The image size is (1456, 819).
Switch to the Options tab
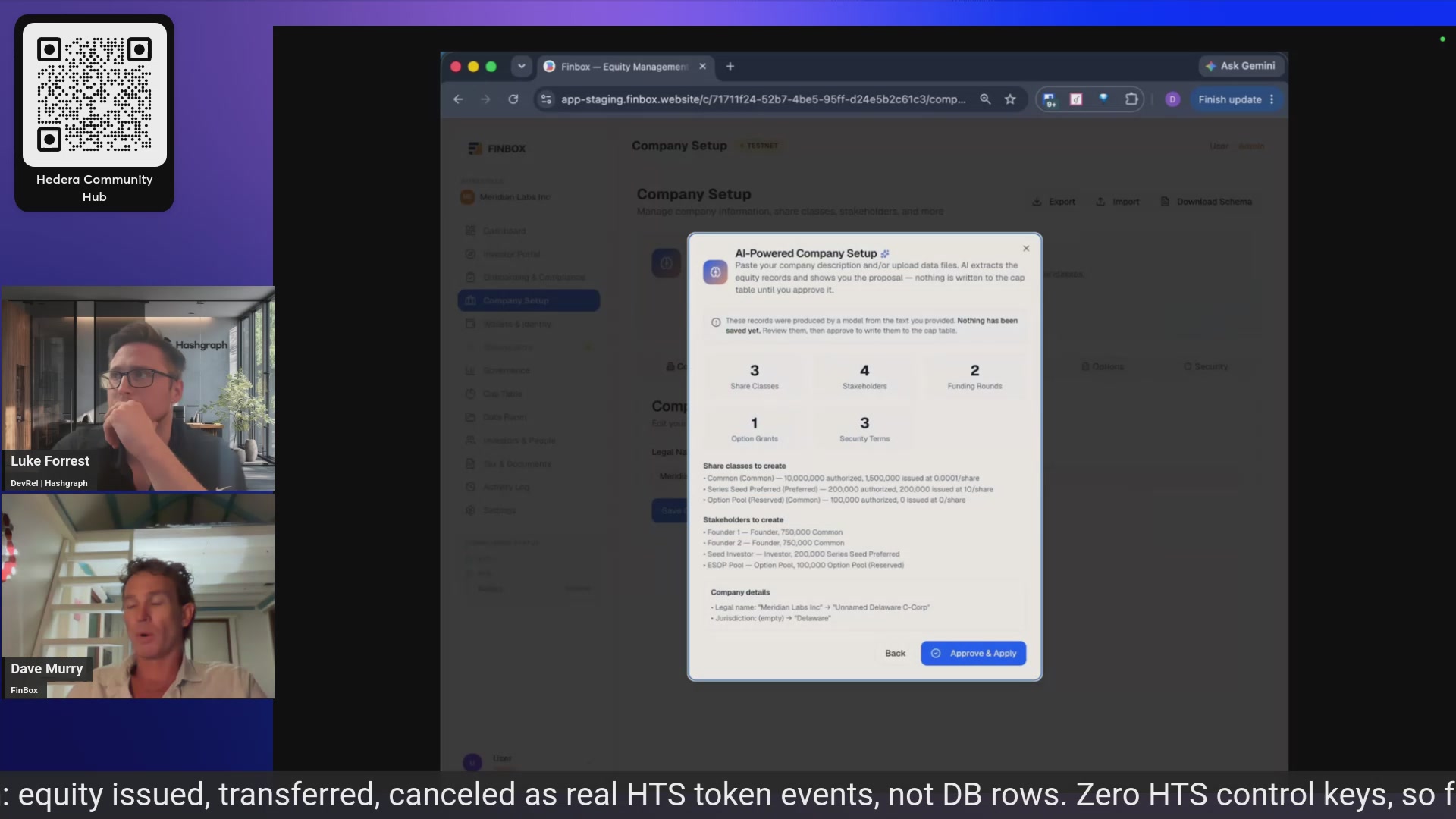(1103, 367)
